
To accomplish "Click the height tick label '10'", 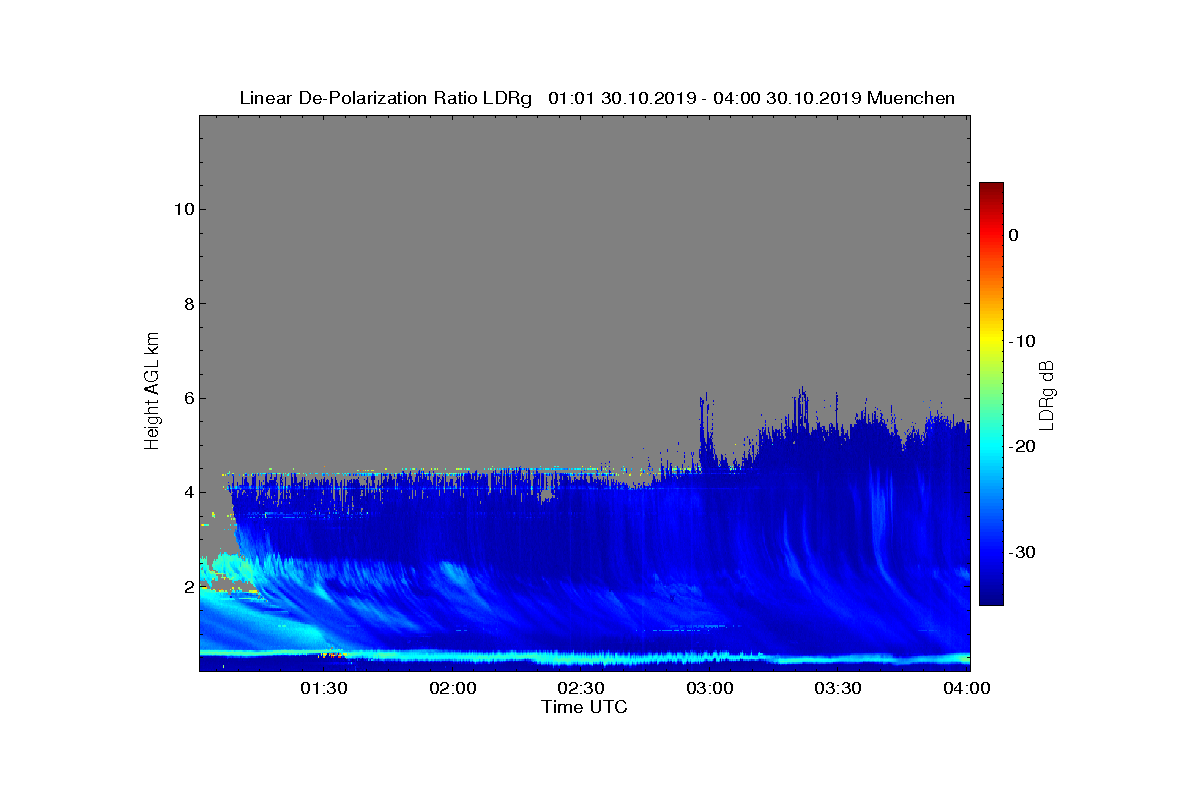I will 182,209.
